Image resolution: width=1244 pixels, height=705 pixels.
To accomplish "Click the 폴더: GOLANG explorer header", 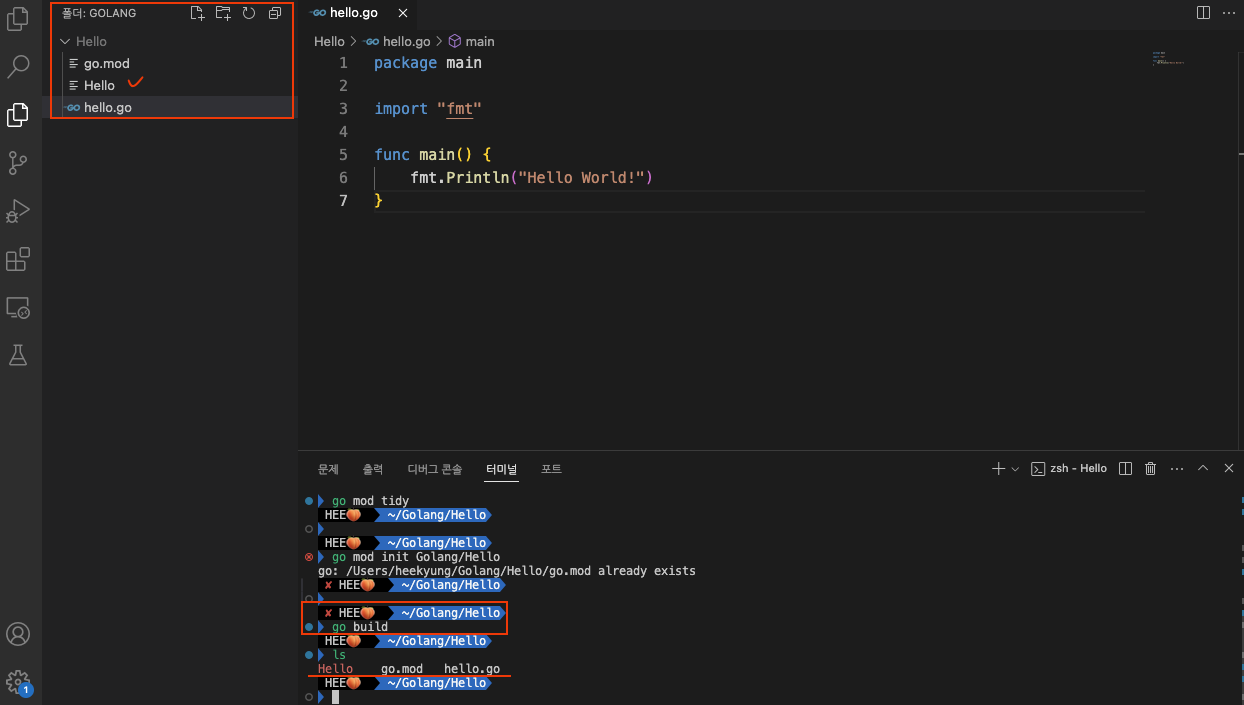I will tap(99, 13).
